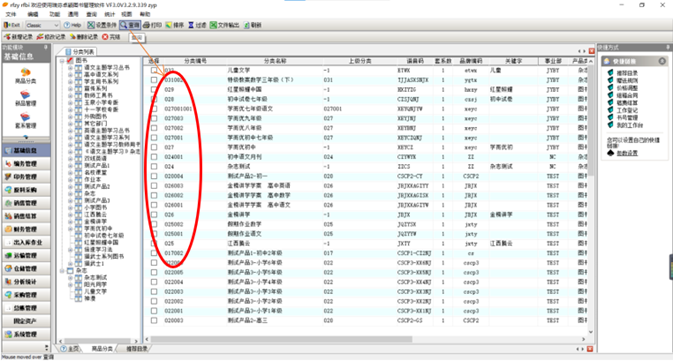Click the 过滤 filter icon
This screenshot has width=673, height=361.
click(197, 25)
